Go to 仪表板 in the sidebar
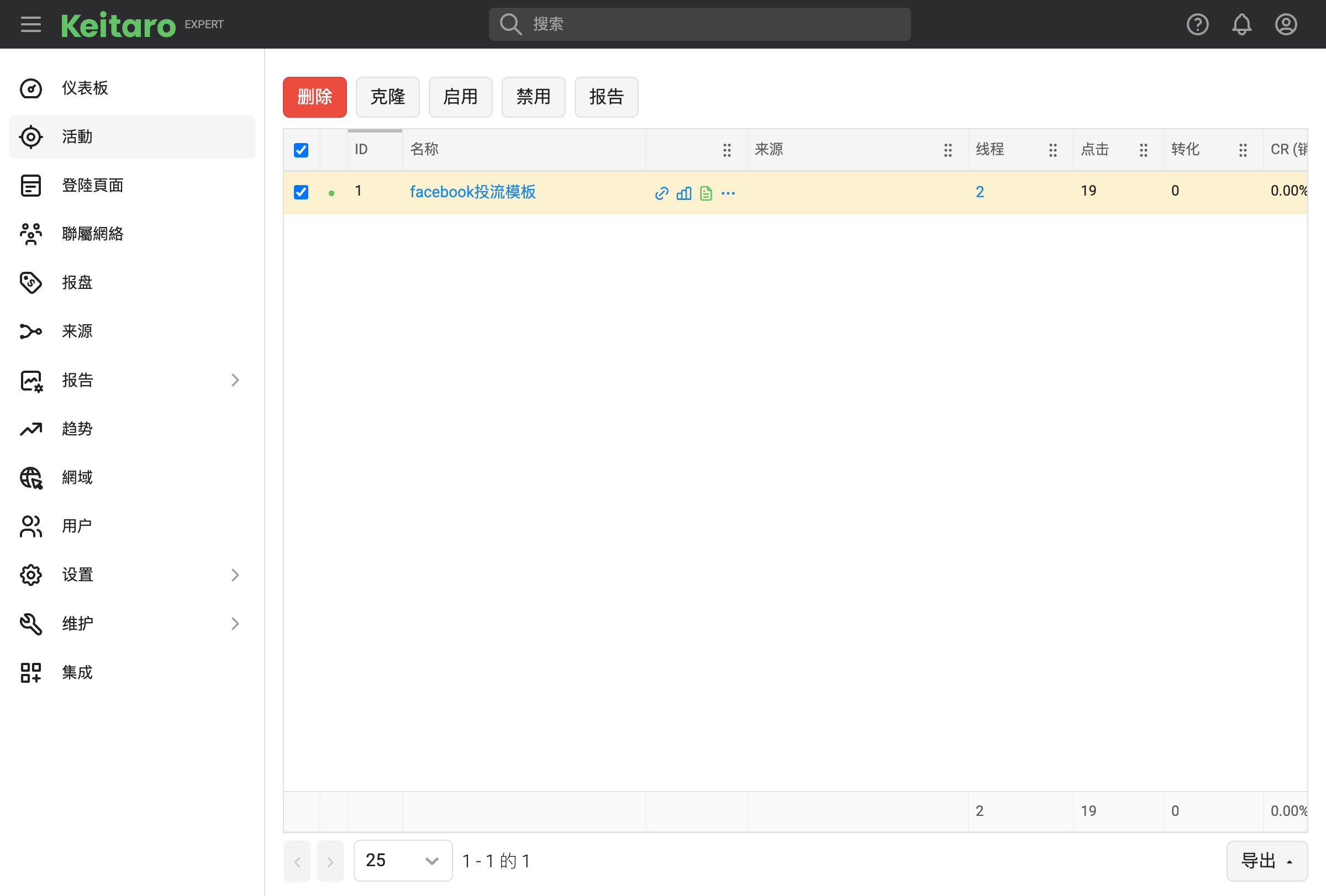Image resolution: width=1326 pixels, height=896 pixels. click(132, 88)
